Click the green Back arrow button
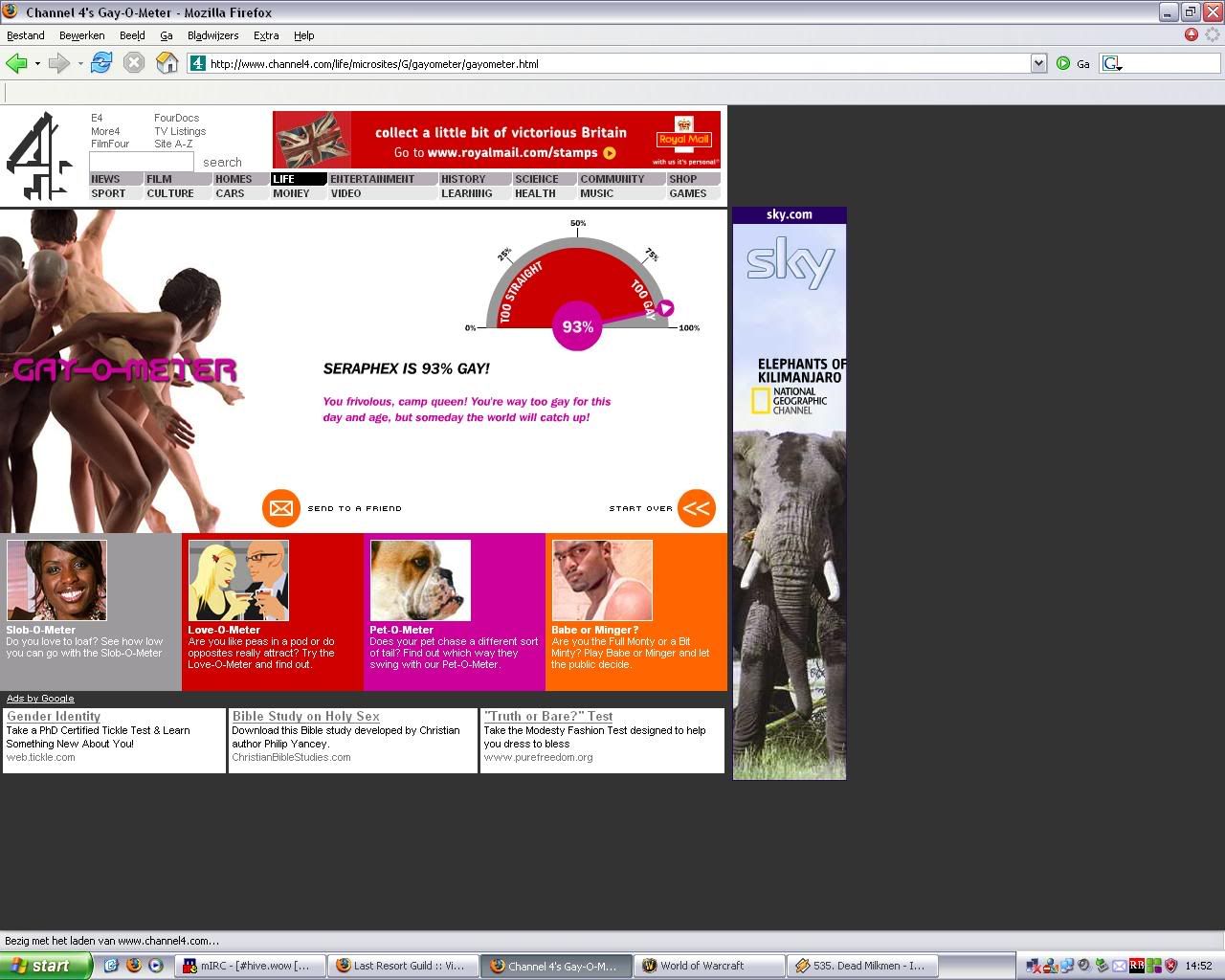Screen dimensions: 1225x980 (16, 63)
